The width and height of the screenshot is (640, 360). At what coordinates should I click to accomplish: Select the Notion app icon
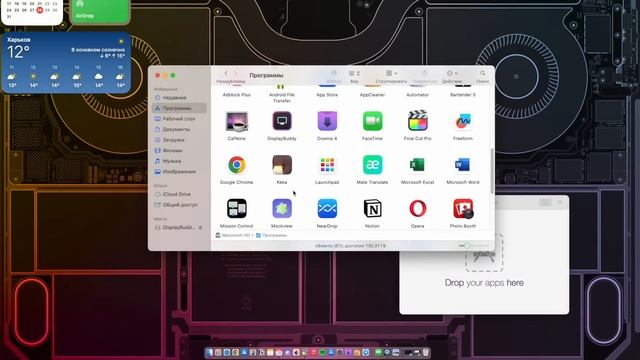tap(372, 209)
